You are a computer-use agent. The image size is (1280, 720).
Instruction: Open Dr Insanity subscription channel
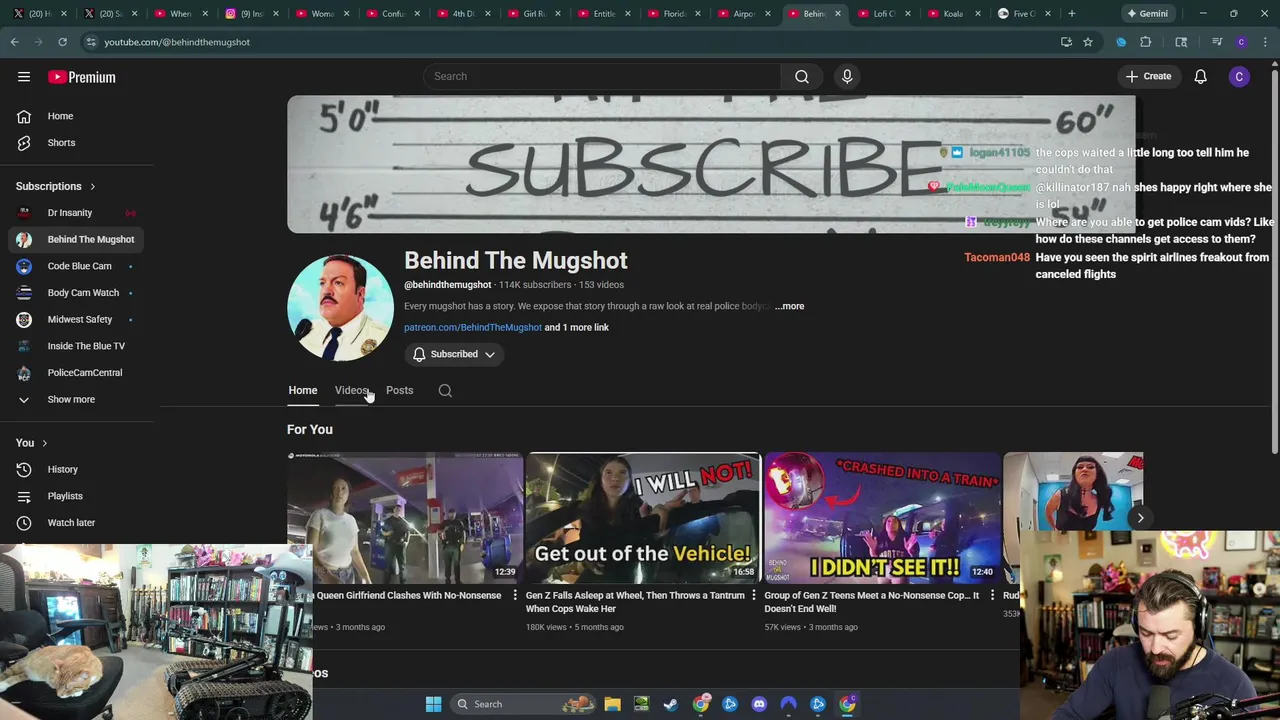click(76, 213)
